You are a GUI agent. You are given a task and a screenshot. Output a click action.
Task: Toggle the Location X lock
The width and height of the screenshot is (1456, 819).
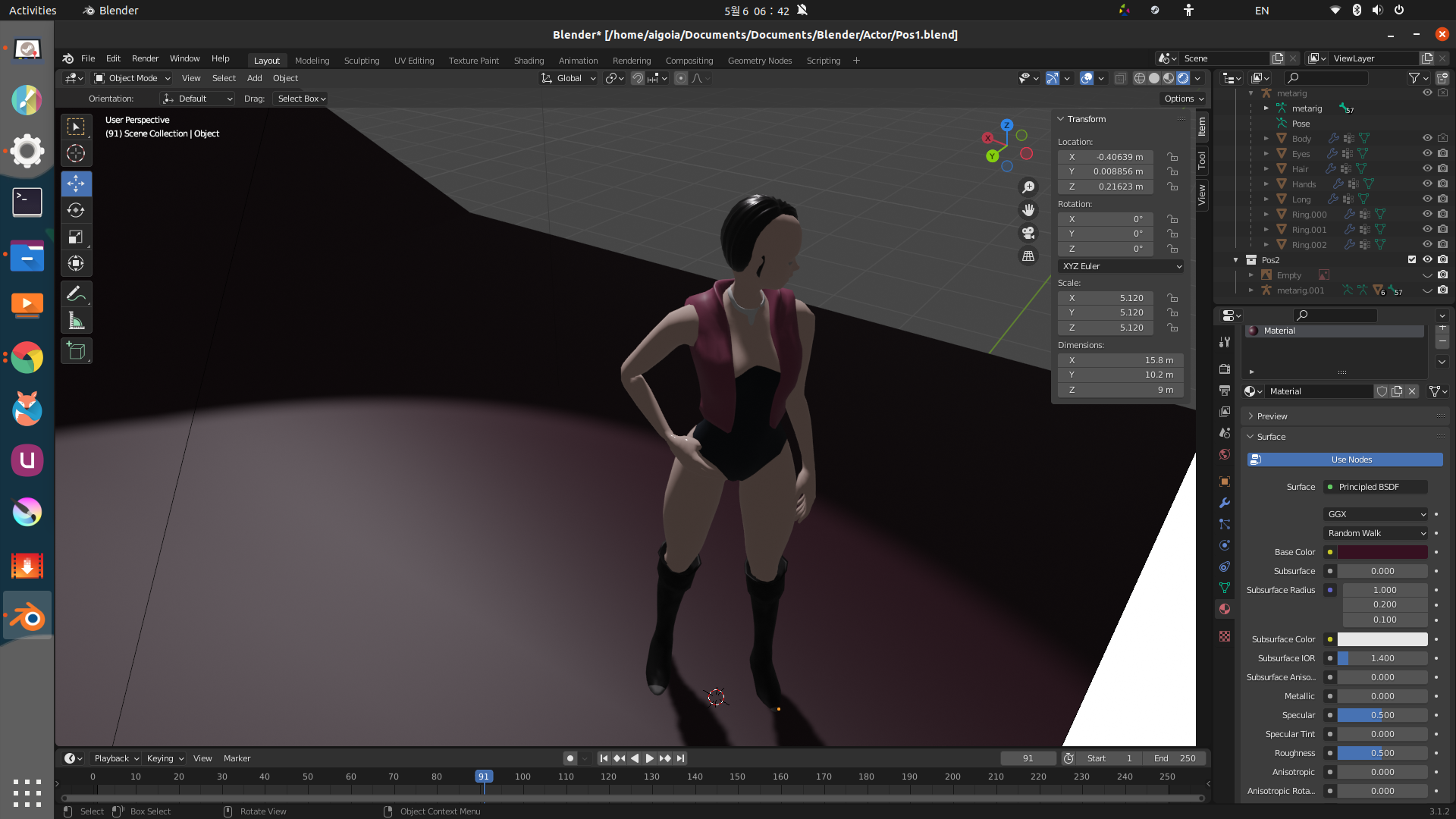(1172, 157)
